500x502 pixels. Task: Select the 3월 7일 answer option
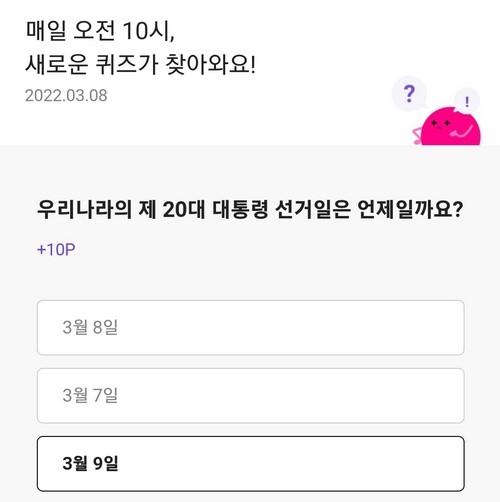click(251, 396)
